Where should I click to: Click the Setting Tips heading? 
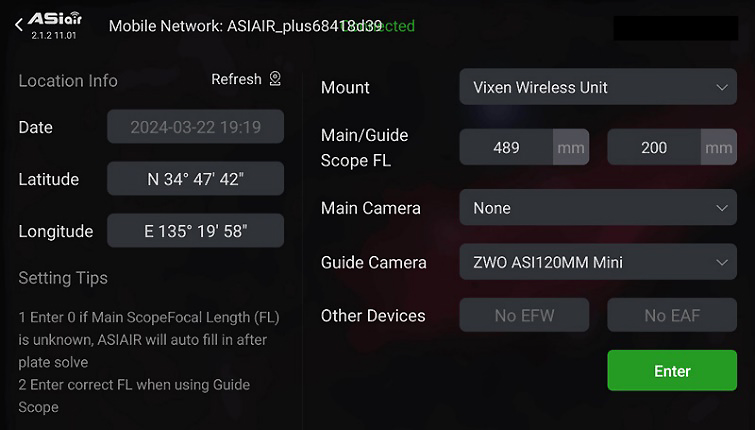[63, 278]
